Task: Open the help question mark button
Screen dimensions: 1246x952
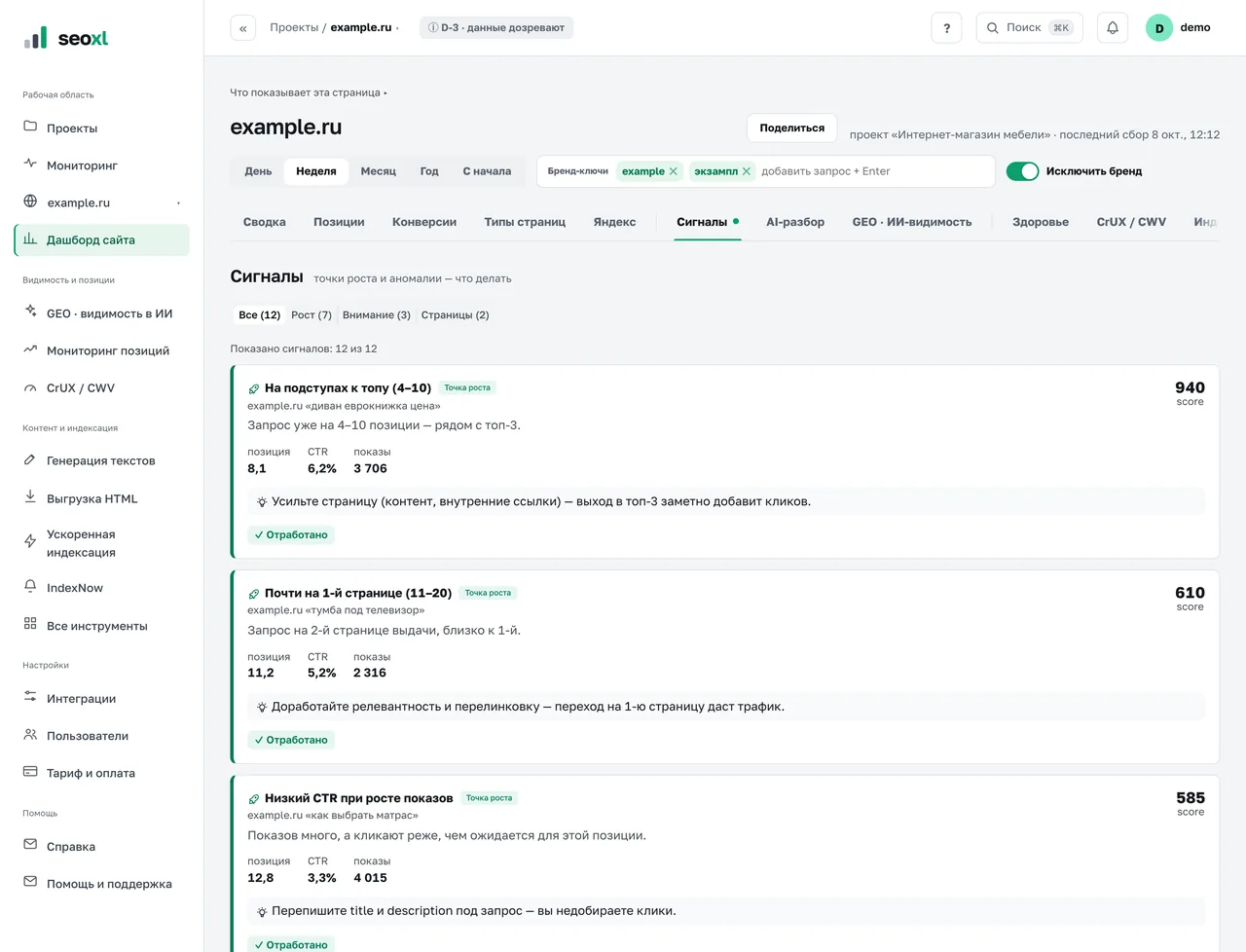Action: click(x=946, y=28)
